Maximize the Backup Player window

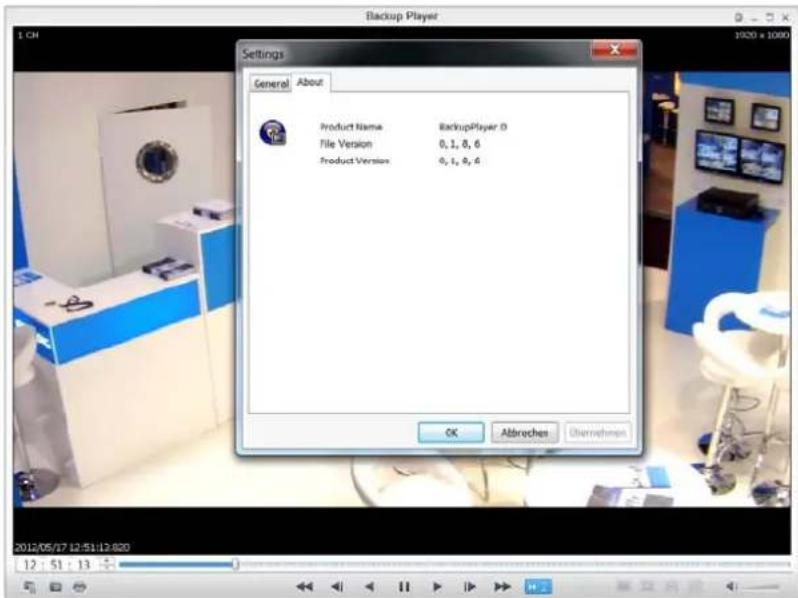(771, 17)
